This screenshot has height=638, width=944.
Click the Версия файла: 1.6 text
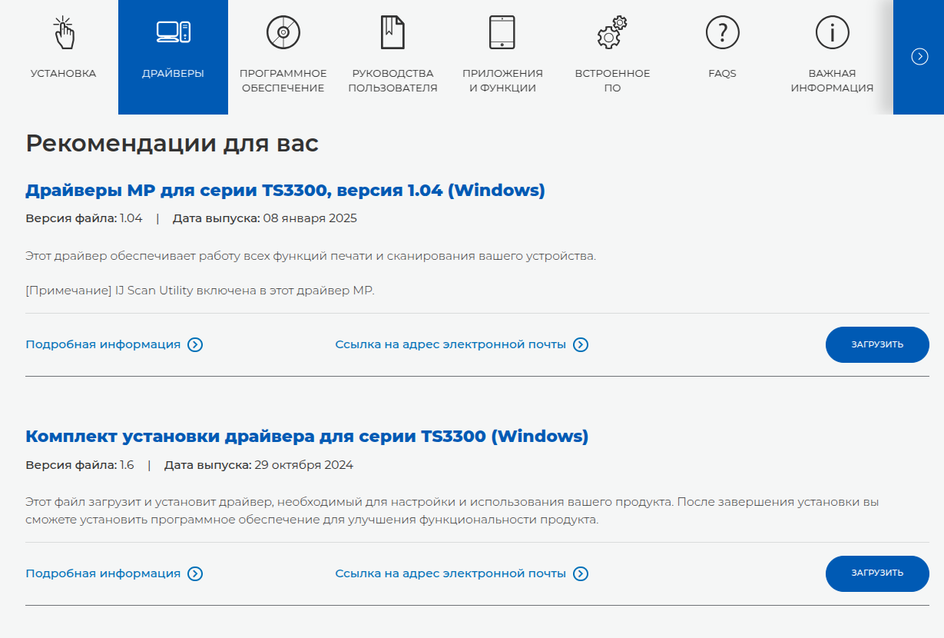(x=79, y=465)
